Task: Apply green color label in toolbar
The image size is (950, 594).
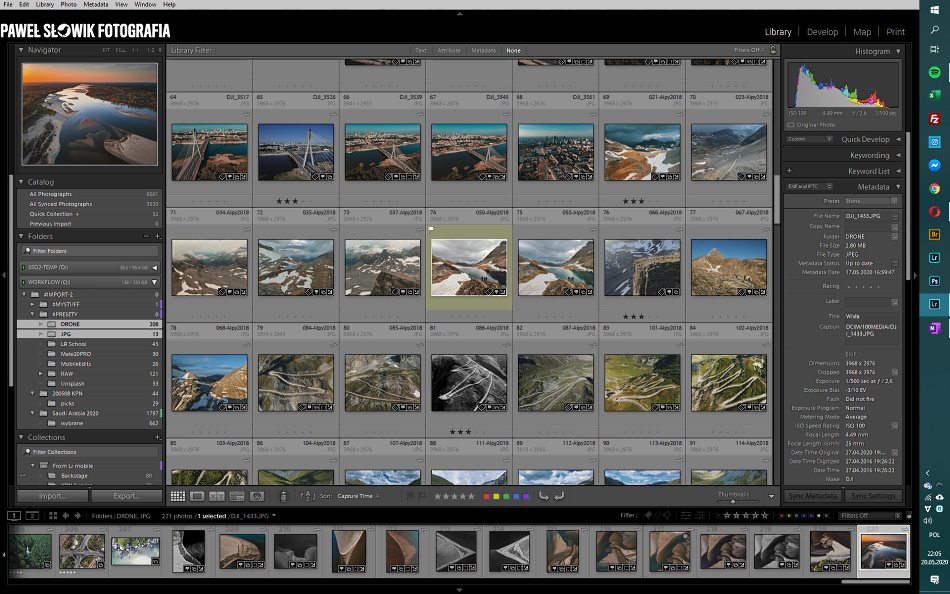Action: pyautogui.click(x=506, y=496)
